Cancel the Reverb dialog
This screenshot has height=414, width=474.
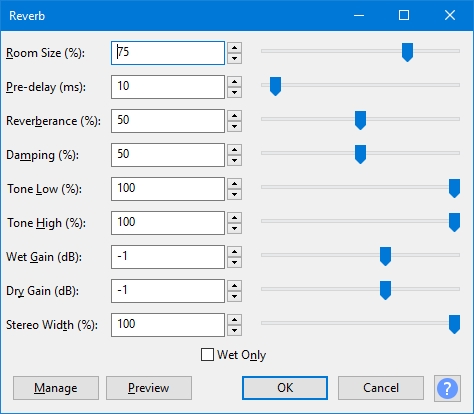[x=381, y=388]
